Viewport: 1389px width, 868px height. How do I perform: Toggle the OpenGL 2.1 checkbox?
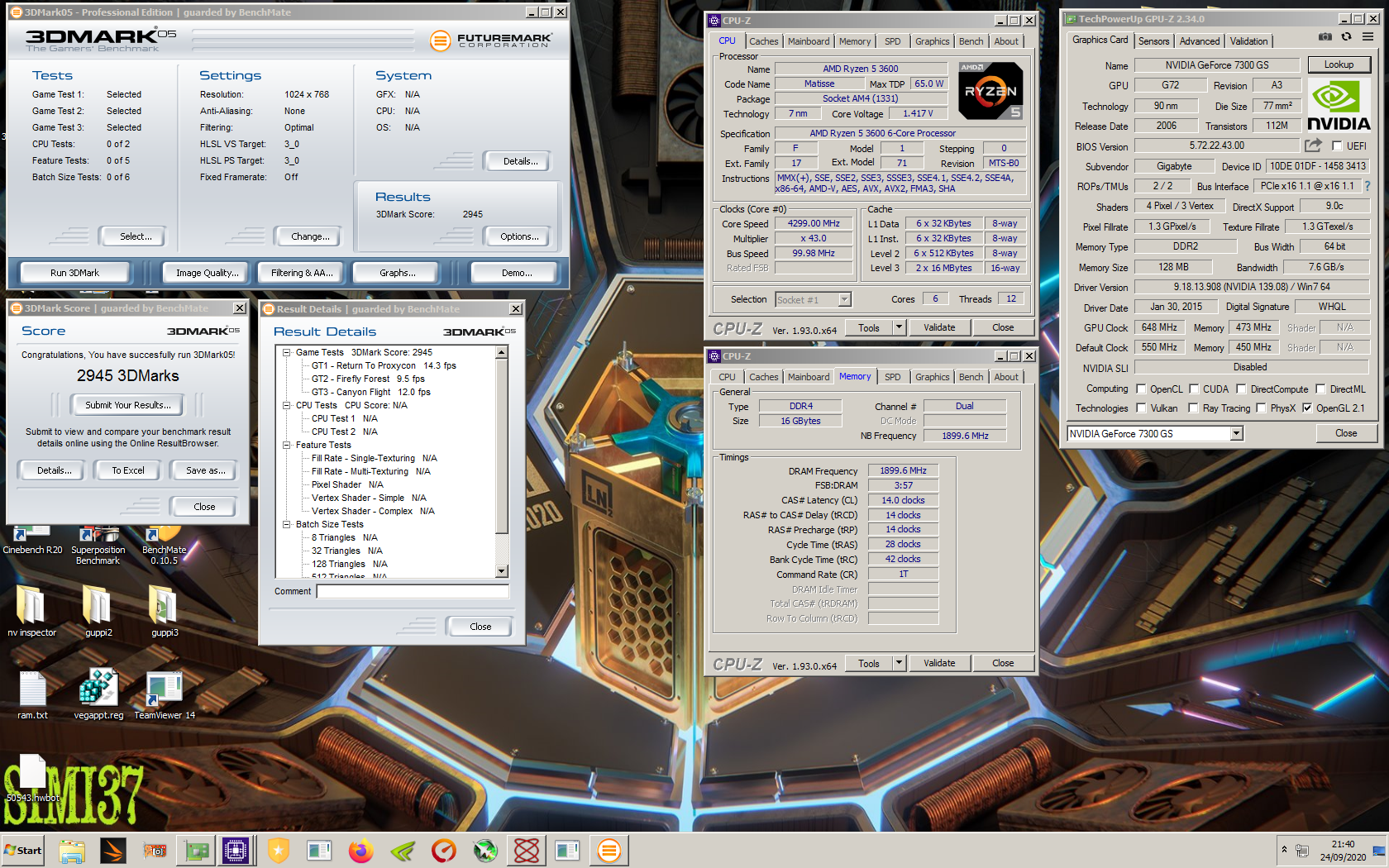[1307, 408]
